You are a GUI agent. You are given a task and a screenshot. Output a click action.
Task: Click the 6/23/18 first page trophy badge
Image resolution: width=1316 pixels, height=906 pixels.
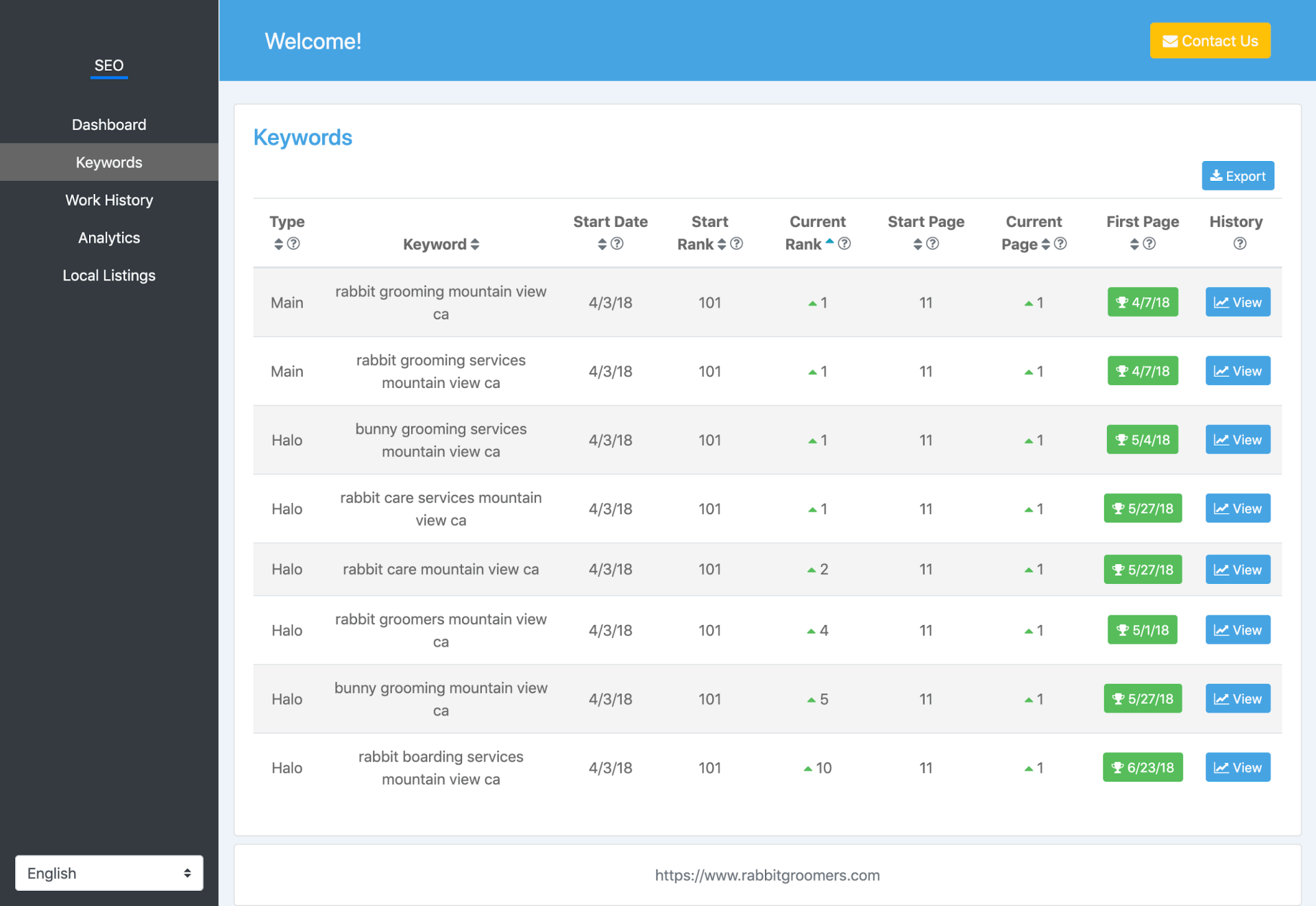point(1143,768)
